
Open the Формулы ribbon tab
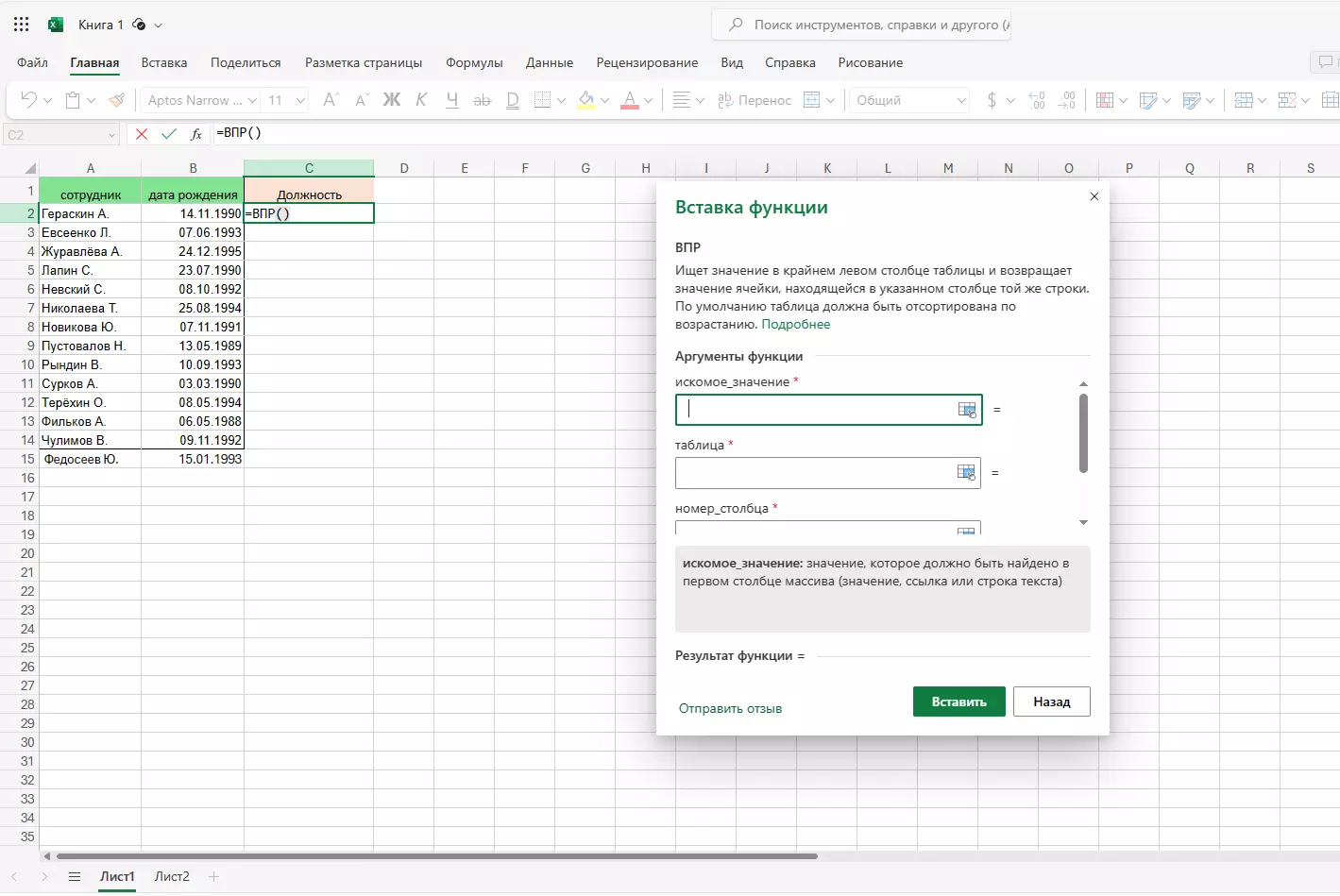point(474,62)
